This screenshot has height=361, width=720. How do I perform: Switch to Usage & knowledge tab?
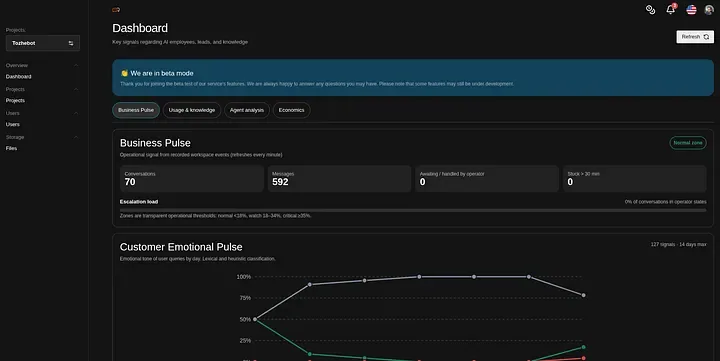click(x=191, y=110)
